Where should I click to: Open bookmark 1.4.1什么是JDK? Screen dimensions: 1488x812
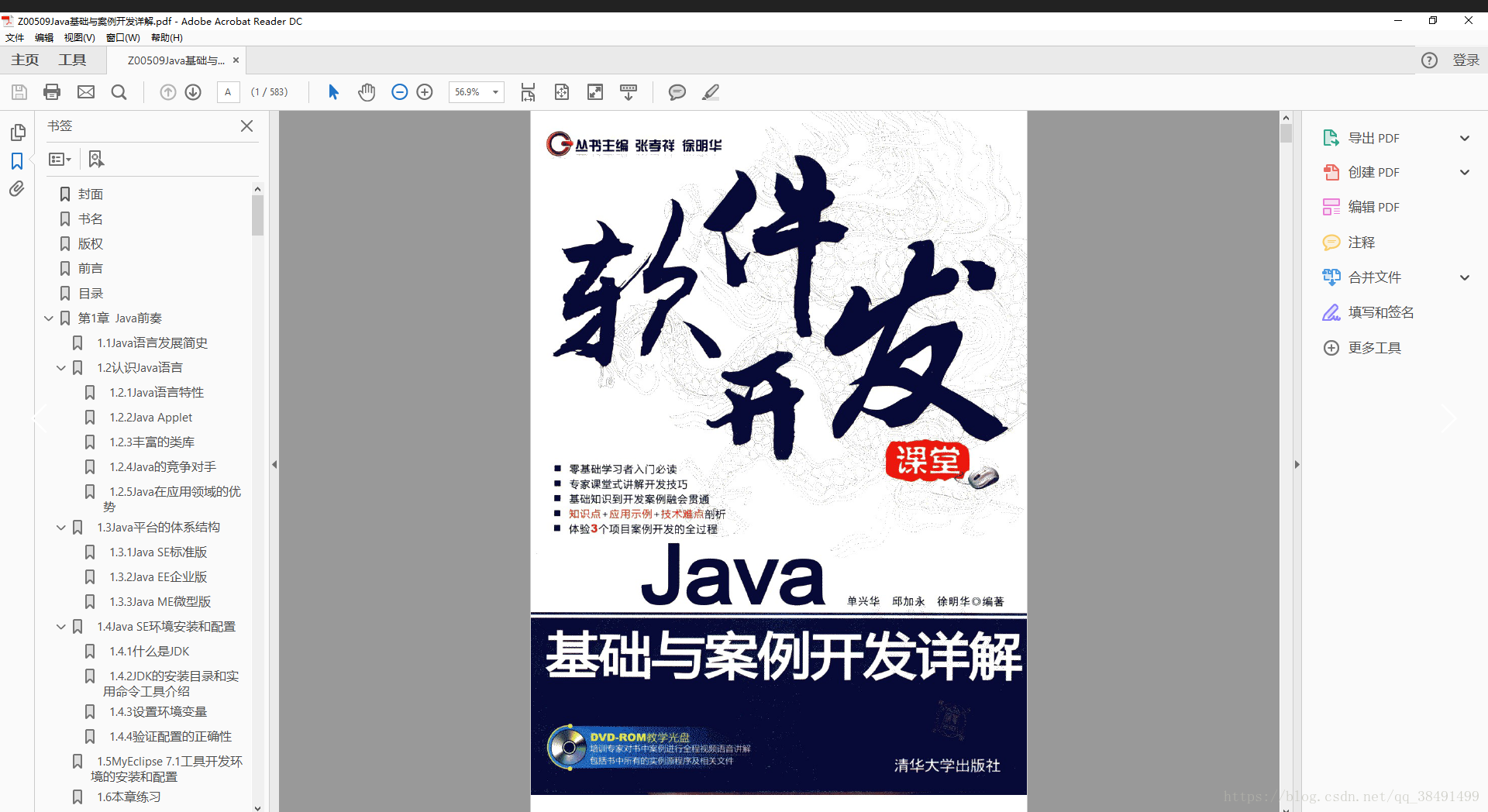(149, 652)
